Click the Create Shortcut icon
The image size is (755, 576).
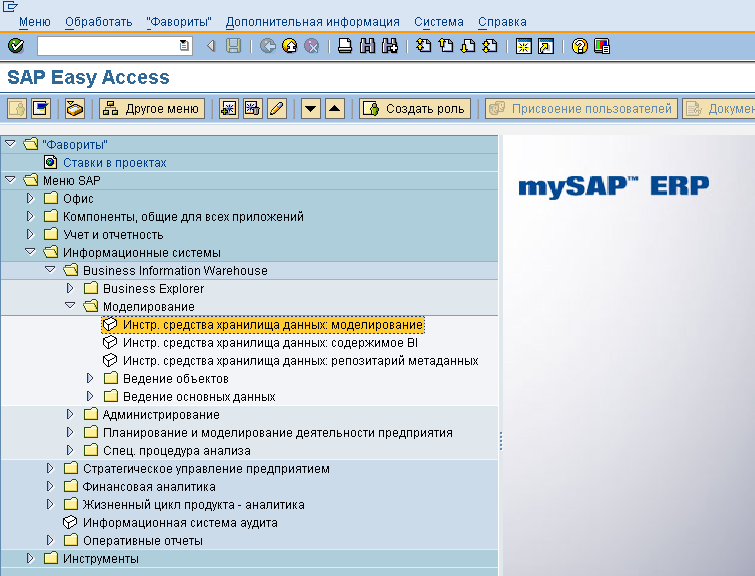click(x=546, y=46)
